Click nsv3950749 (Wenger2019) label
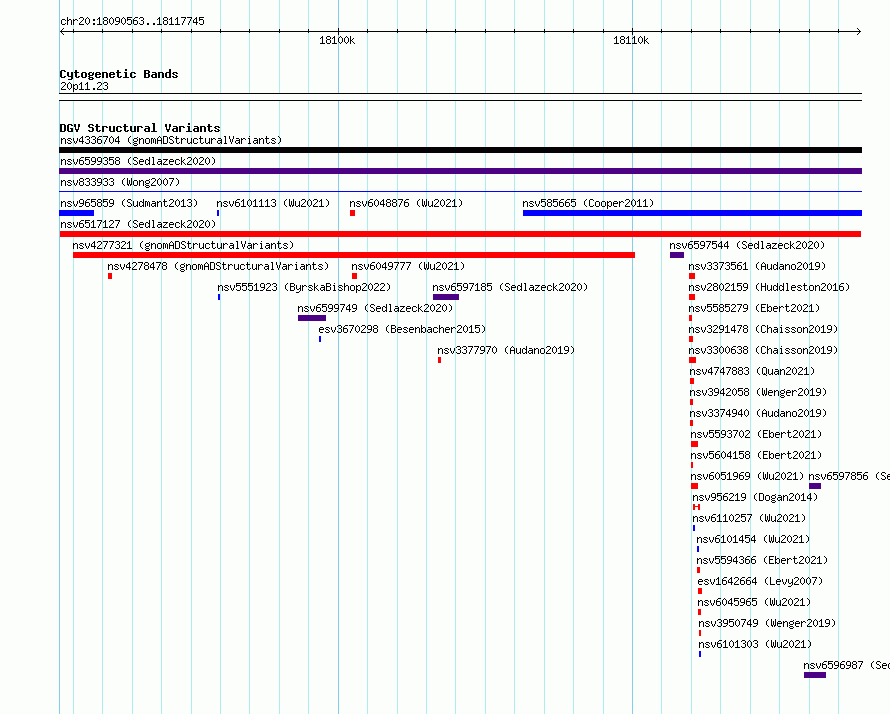The image size is (890, 714). [x=767, y=623]
